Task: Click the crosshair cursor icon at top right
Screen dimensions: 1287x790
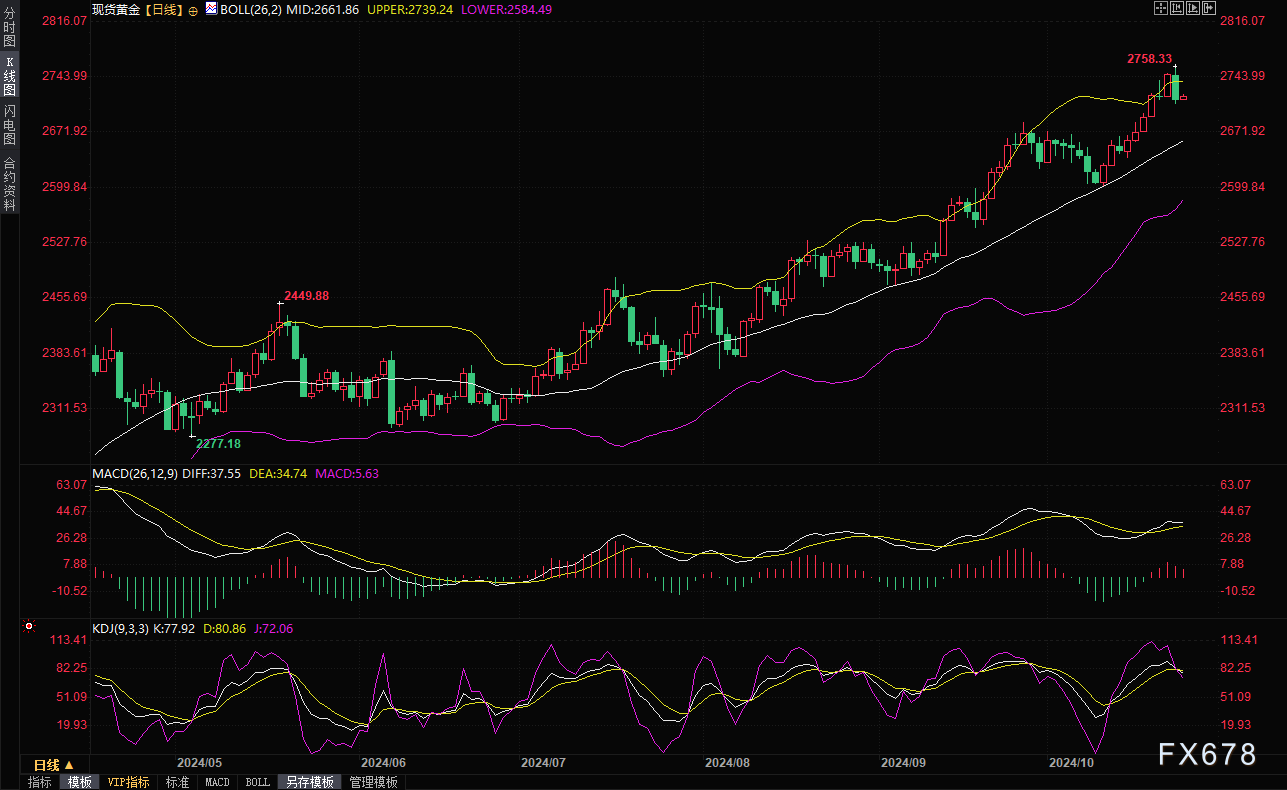Action: (1161, 8)
